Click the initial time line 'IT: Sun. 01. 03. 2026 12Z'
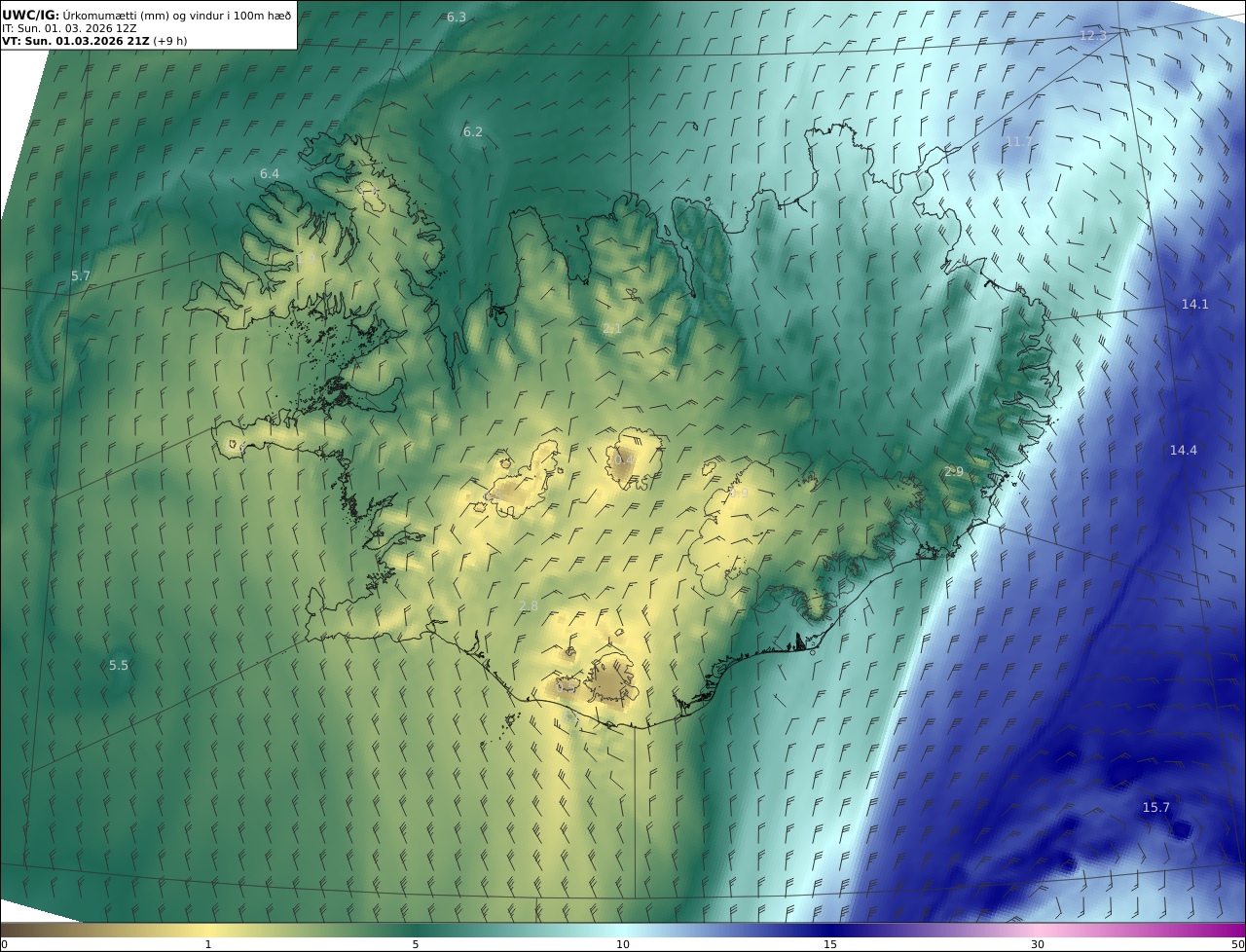 pyautogui.click(x=69, y=28)
